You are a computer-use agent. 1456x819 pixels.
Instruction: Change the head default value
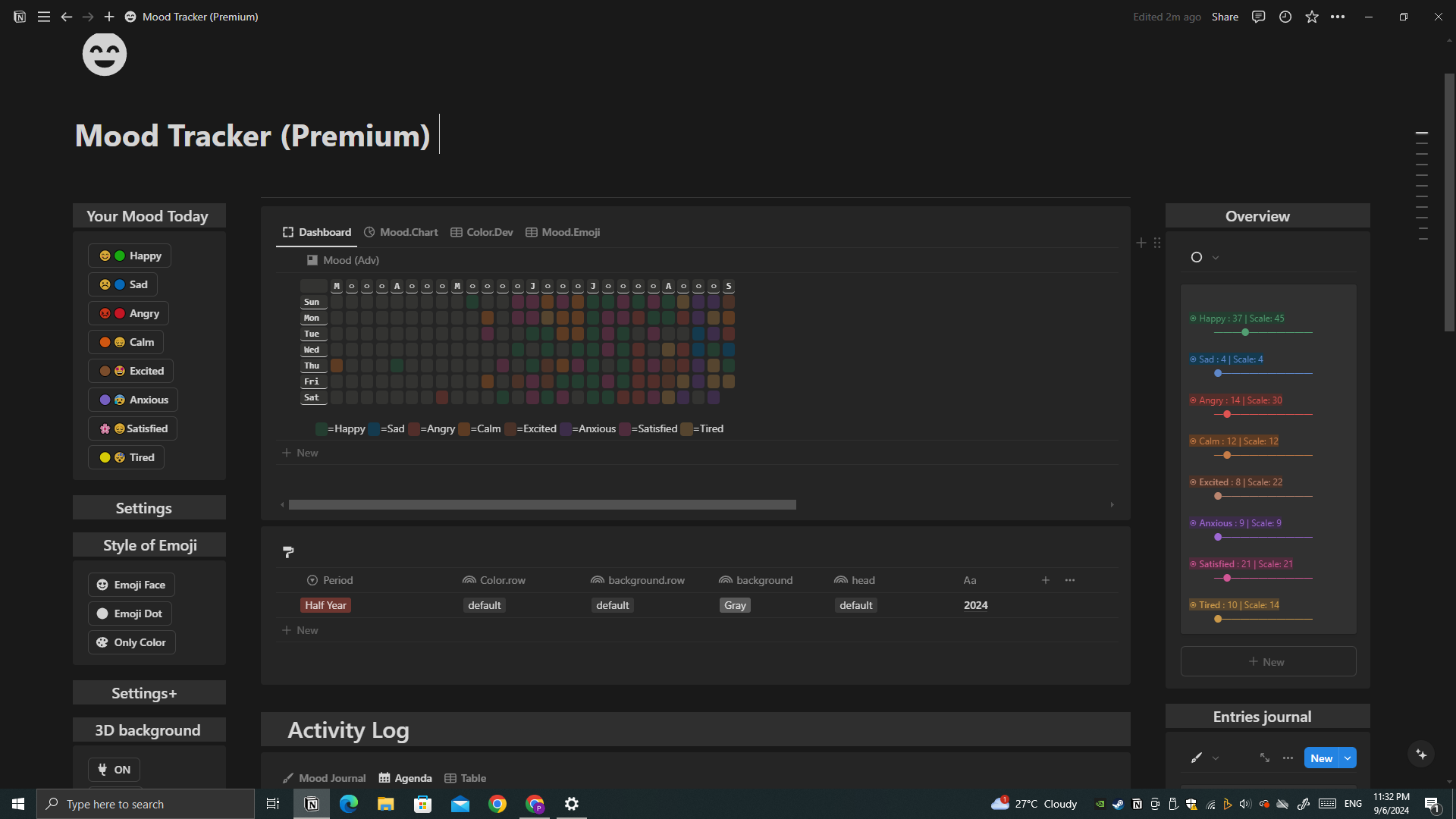[856, 605]
